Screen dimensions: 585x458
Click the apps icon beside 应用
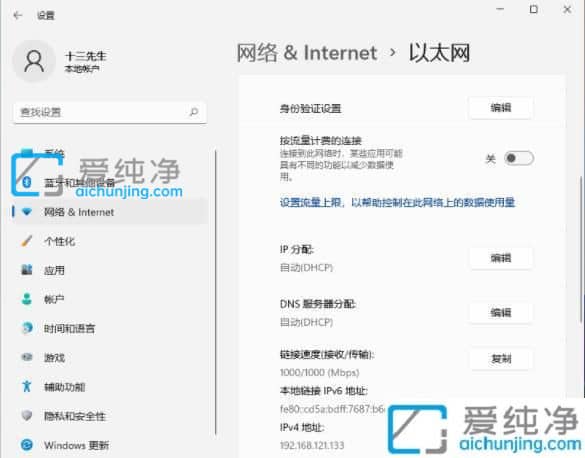coord(26,270)
